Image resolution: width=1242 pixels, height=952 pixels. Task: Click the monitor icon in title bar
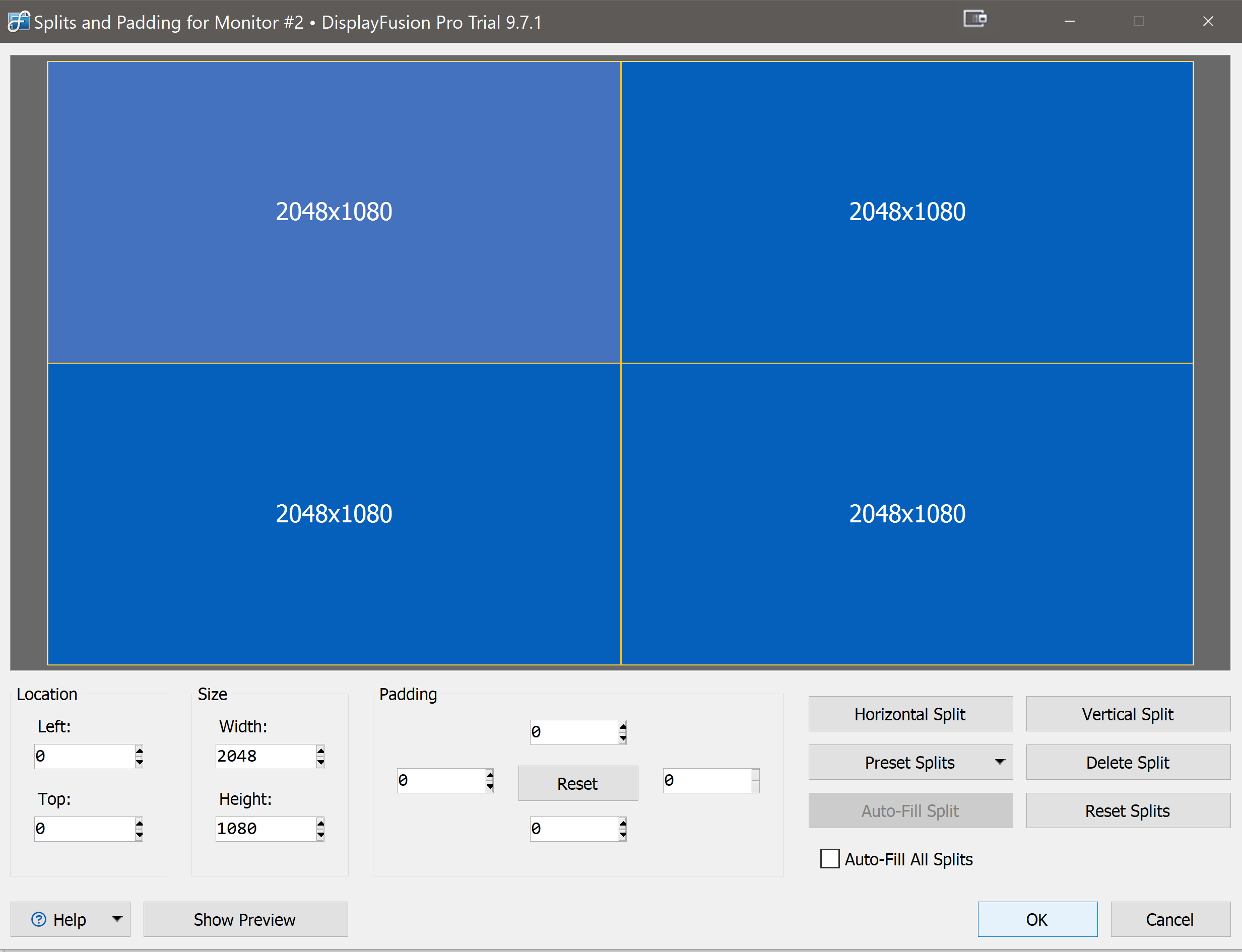coord(975,19)
